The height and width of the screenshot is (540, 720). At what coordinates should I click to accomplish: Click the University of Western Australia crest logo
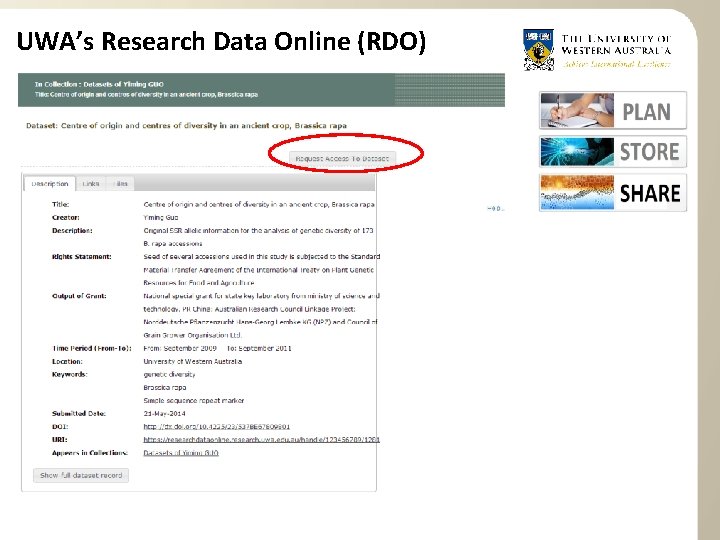(x=539, y=50)
